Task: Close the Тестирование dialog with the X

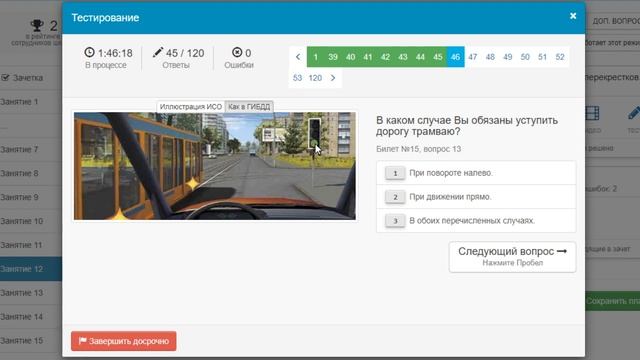Action: pos(573,16)
